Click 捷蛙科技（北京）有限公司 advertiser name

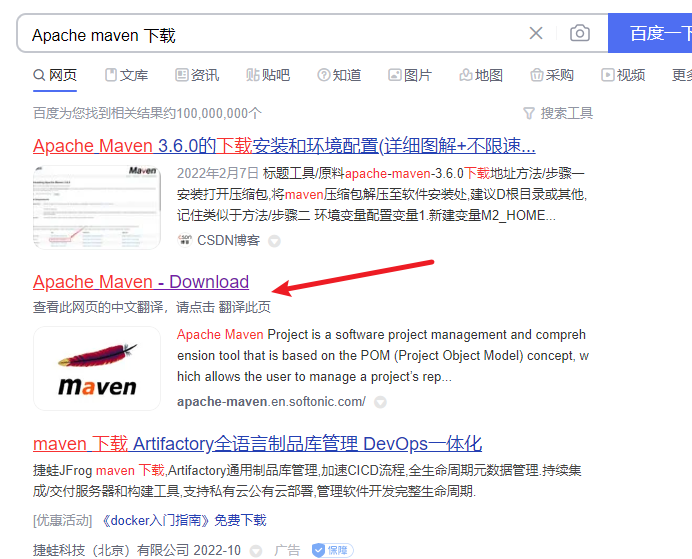pos(111,550)
